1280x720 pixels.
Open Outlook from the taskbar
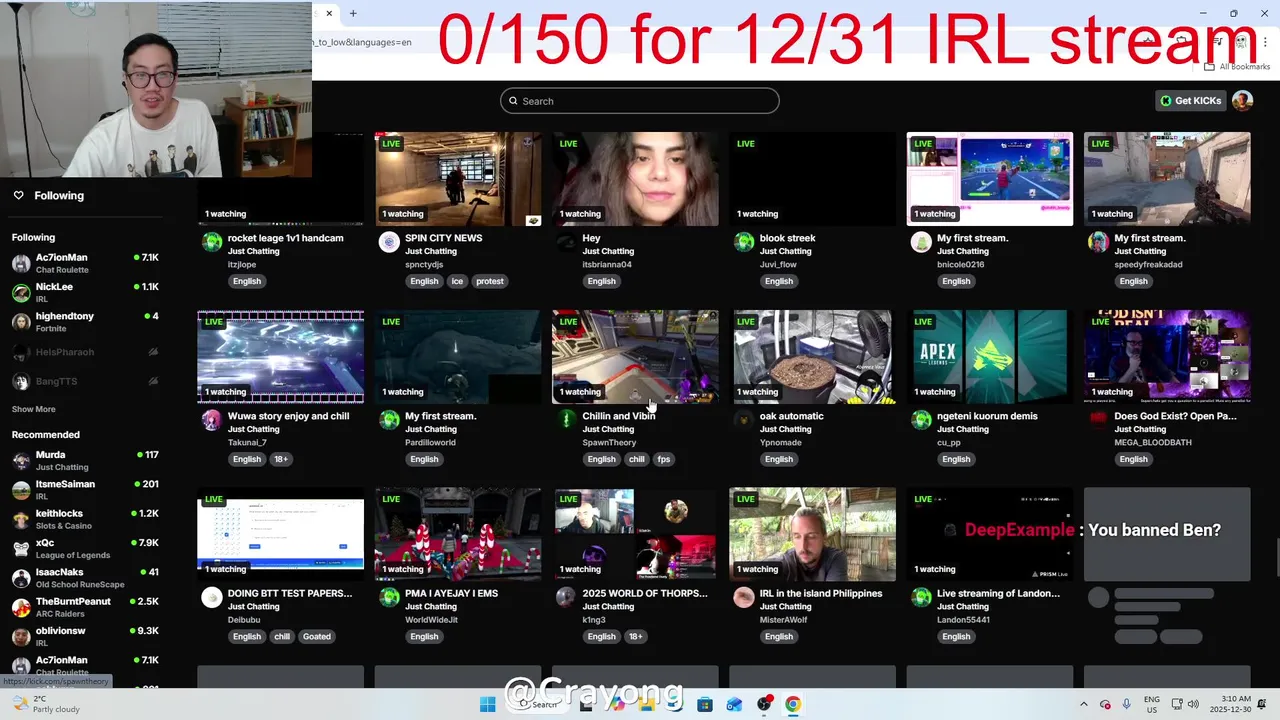(x=734, y=704)
